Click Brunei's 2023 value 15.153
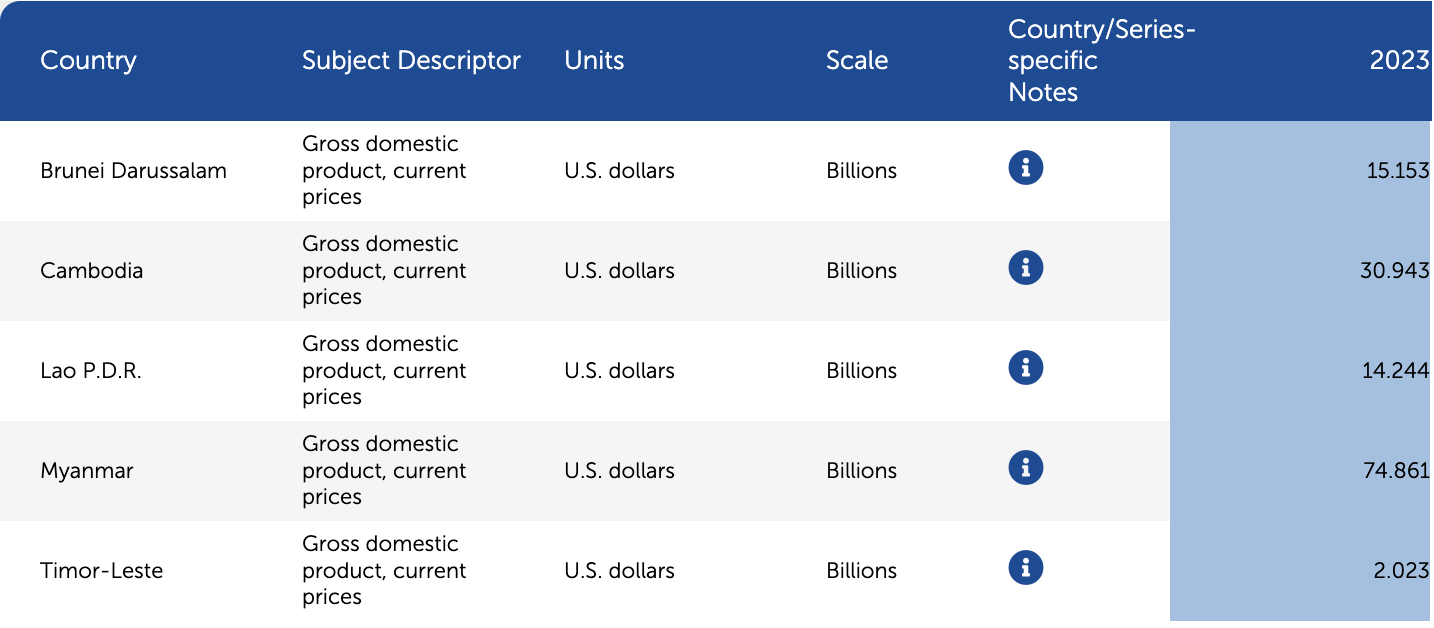1434x628 pixels. [x=1397, y=171]
